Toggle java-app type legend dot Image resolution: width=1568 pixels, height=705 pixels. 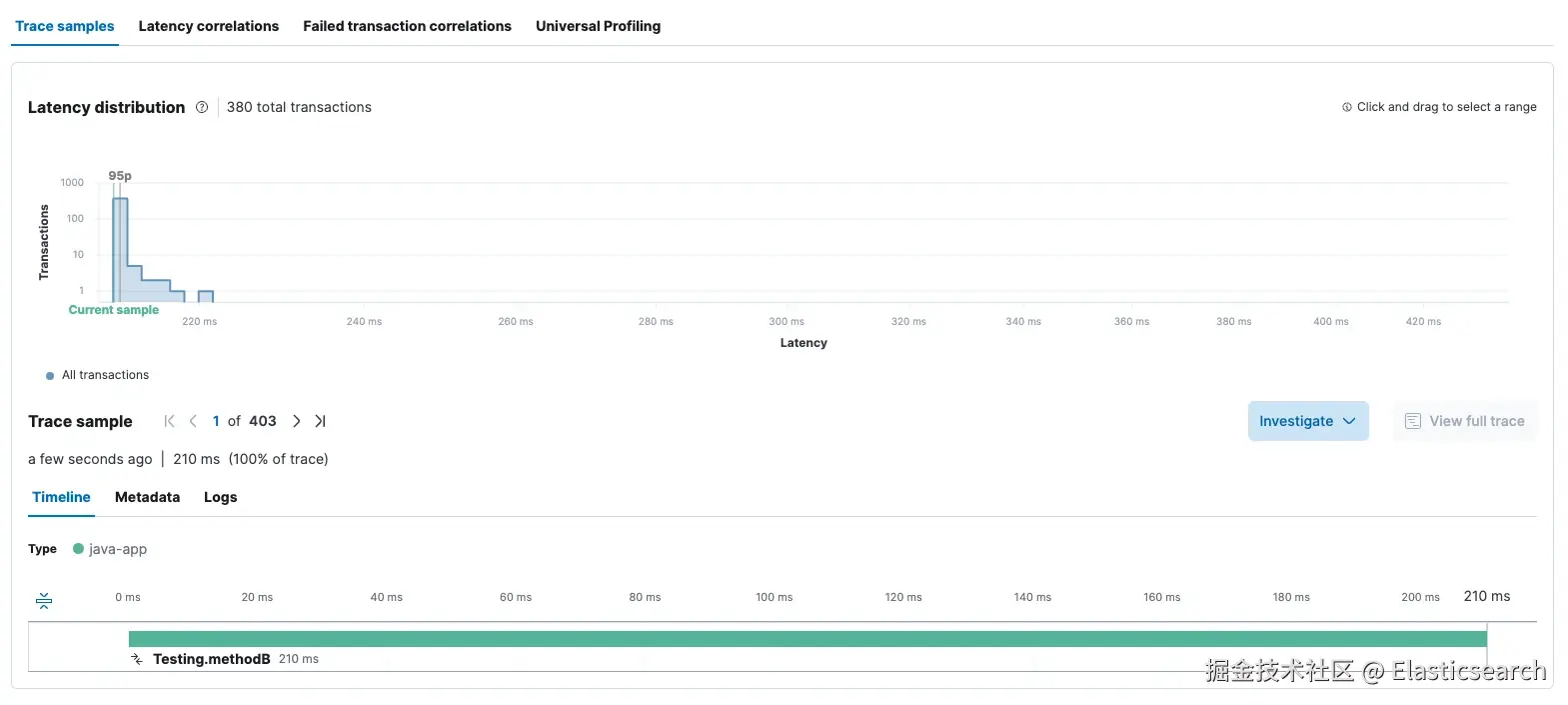78,548
